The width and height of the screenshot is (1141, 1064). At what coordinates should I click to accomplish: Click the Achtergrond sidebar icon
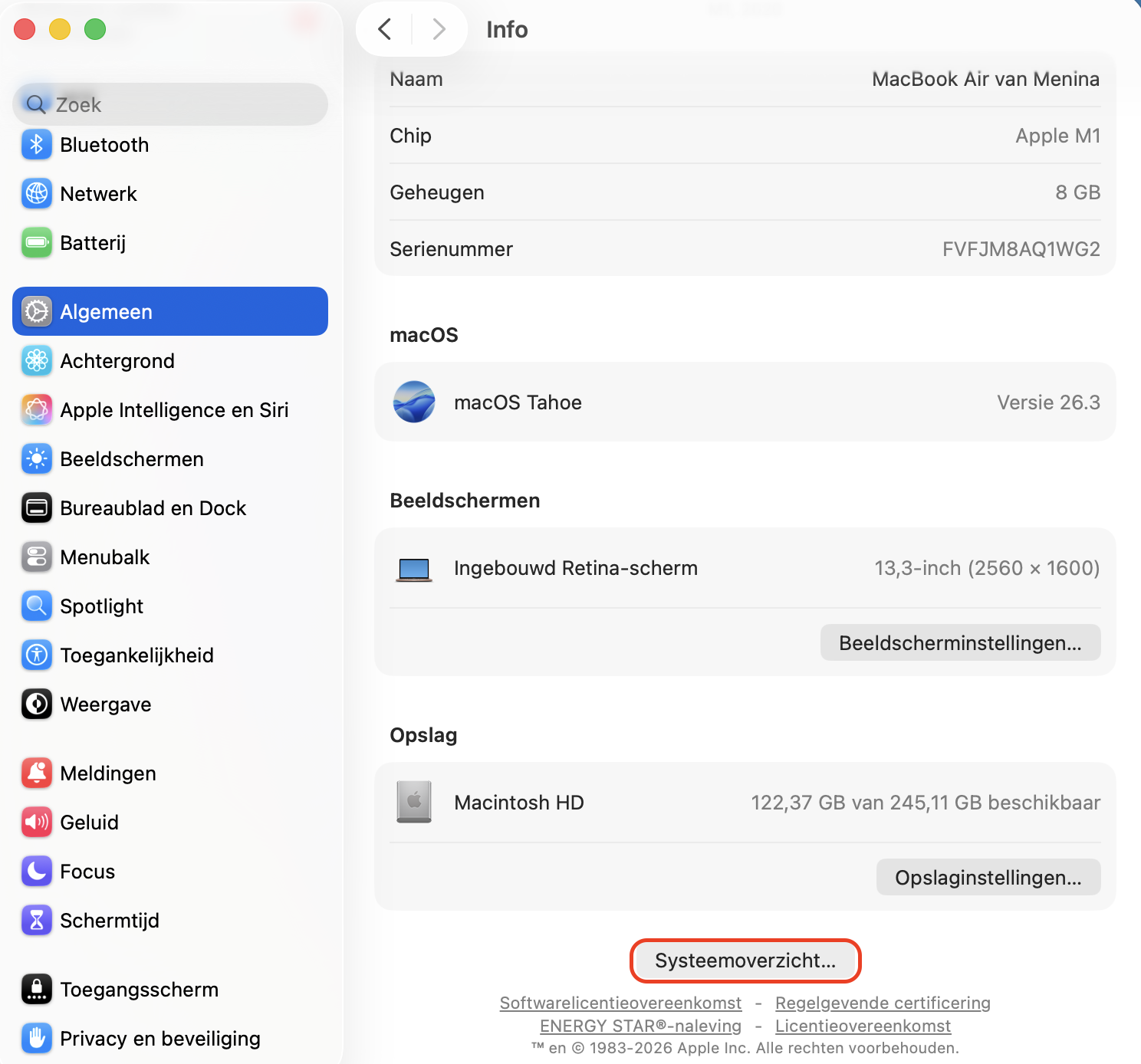click(36, 360)
